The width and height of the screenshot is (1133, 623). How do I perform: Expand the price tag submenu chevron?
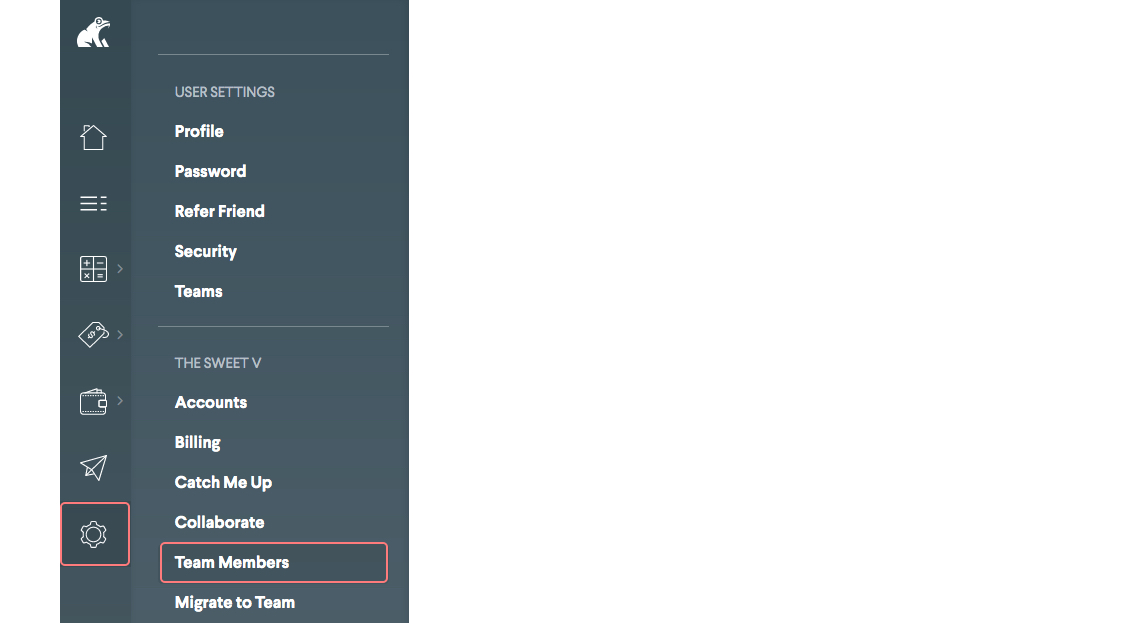coord(120,334)
